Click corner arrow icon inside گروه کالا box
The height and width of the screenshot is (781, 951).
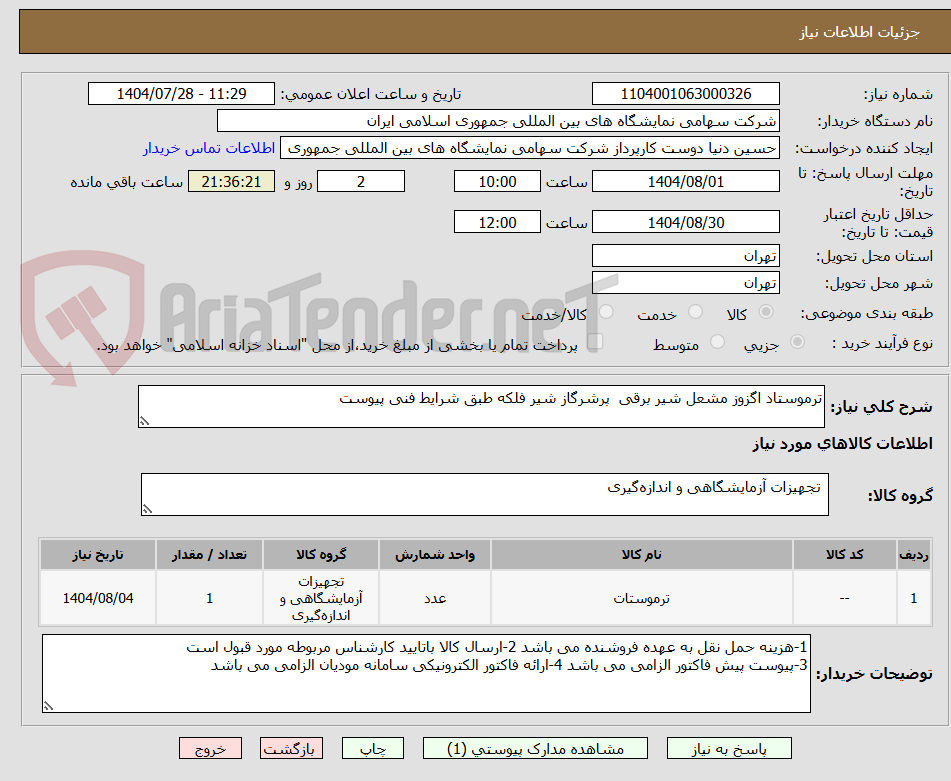[147, 507]
